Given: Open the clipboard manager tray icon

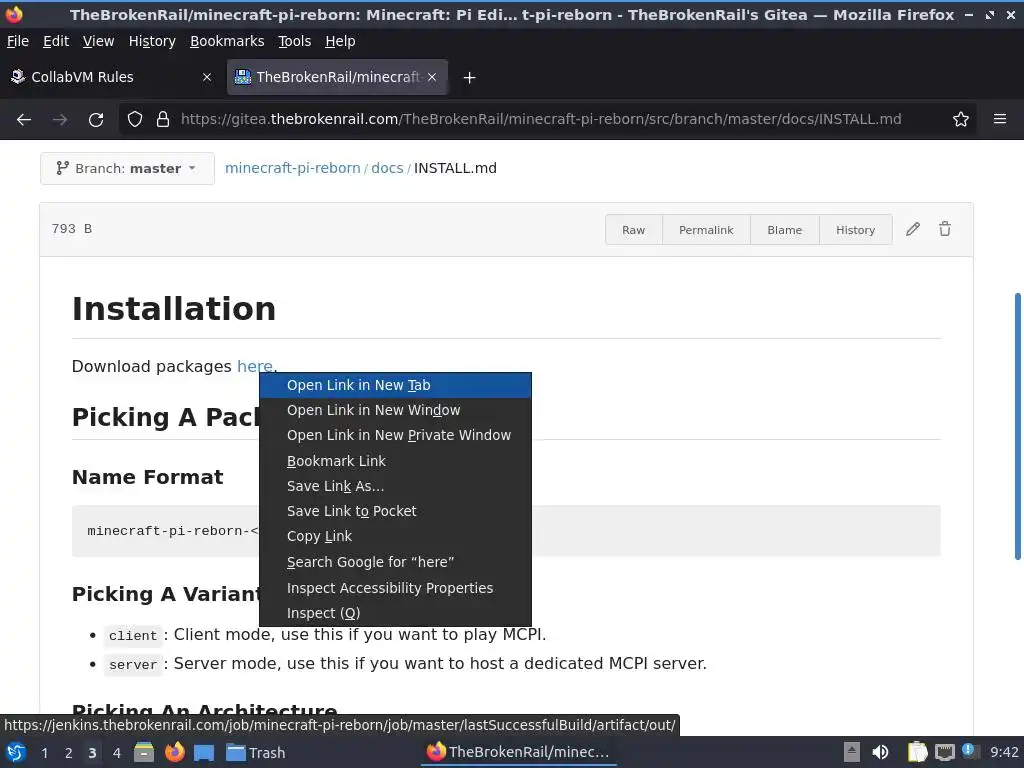Looking at the screenshot, I should [x=917, y=752].
